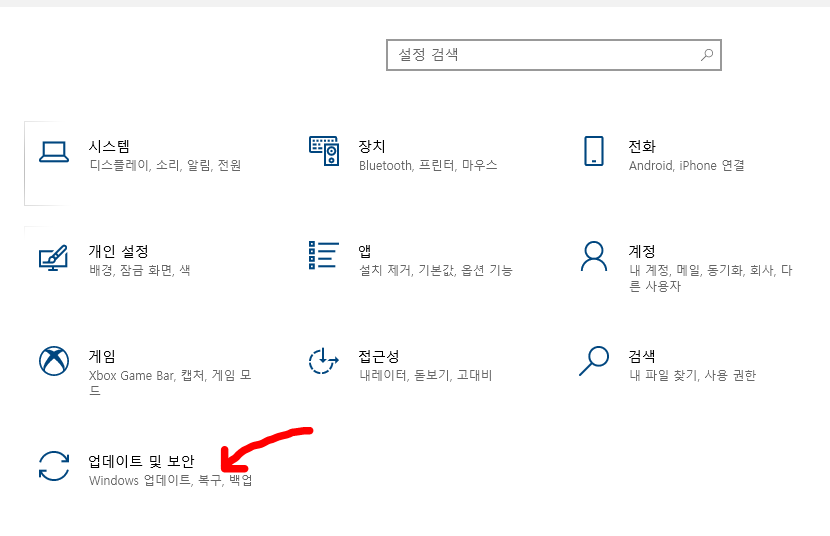This screenshot has height=536, width=830.
Task: Open the 전화 phone icon
Action: tap(593, 151)
